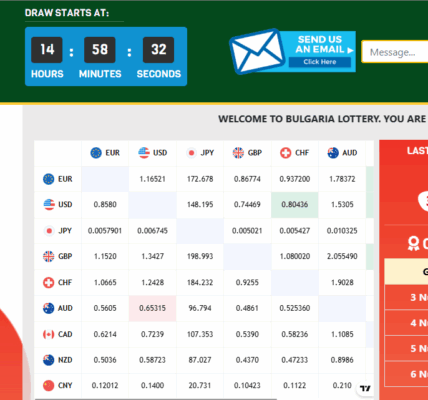Click the EUR/CHF rate 0.937200
The image size is (428, 400).
(295, 179)
